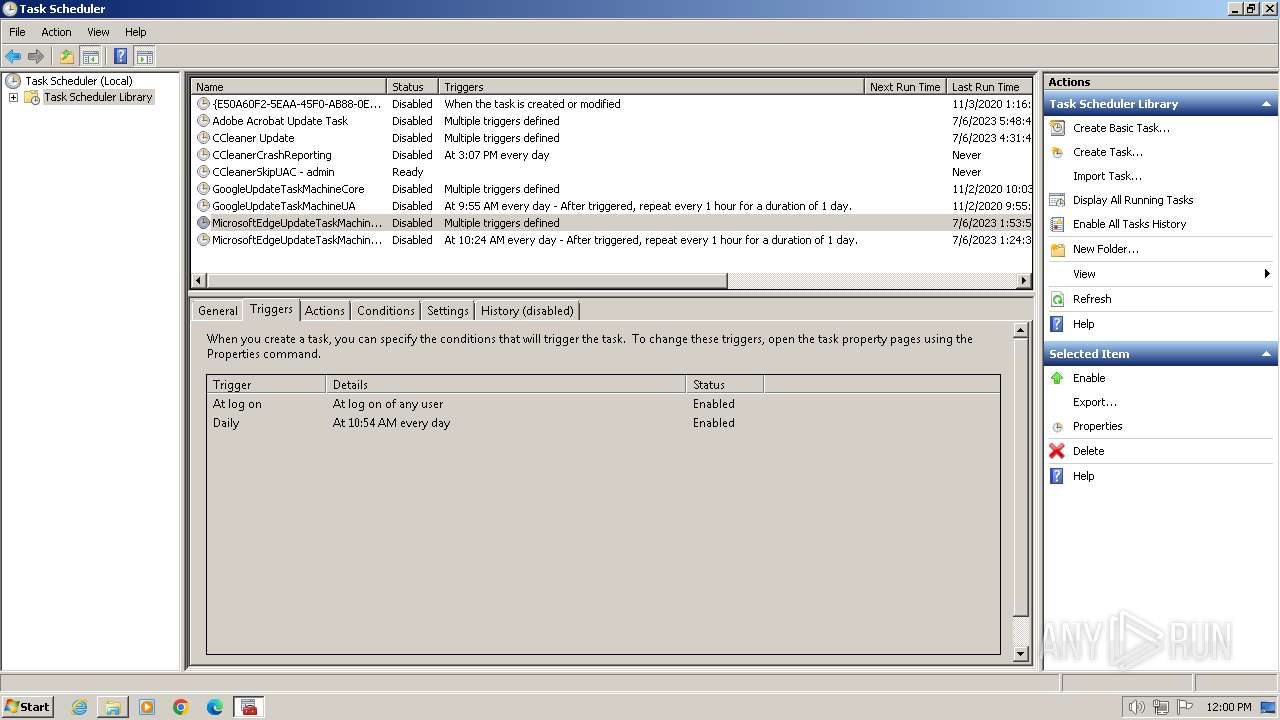
Task: Open Microsoft Edge from taskbar
Action: point(215,707)
